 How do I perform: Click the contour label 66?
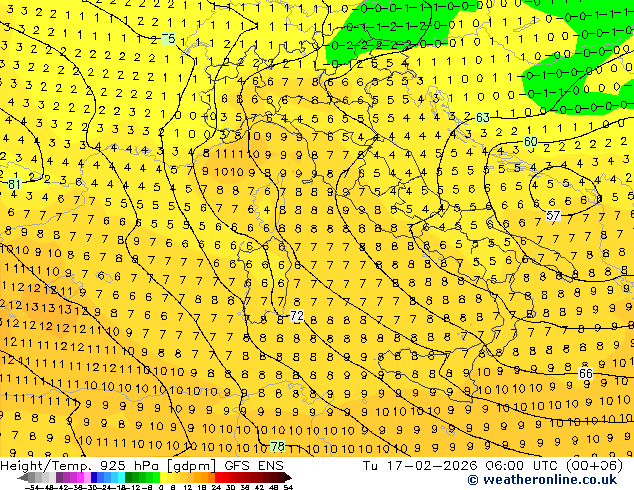pos(585,373)
